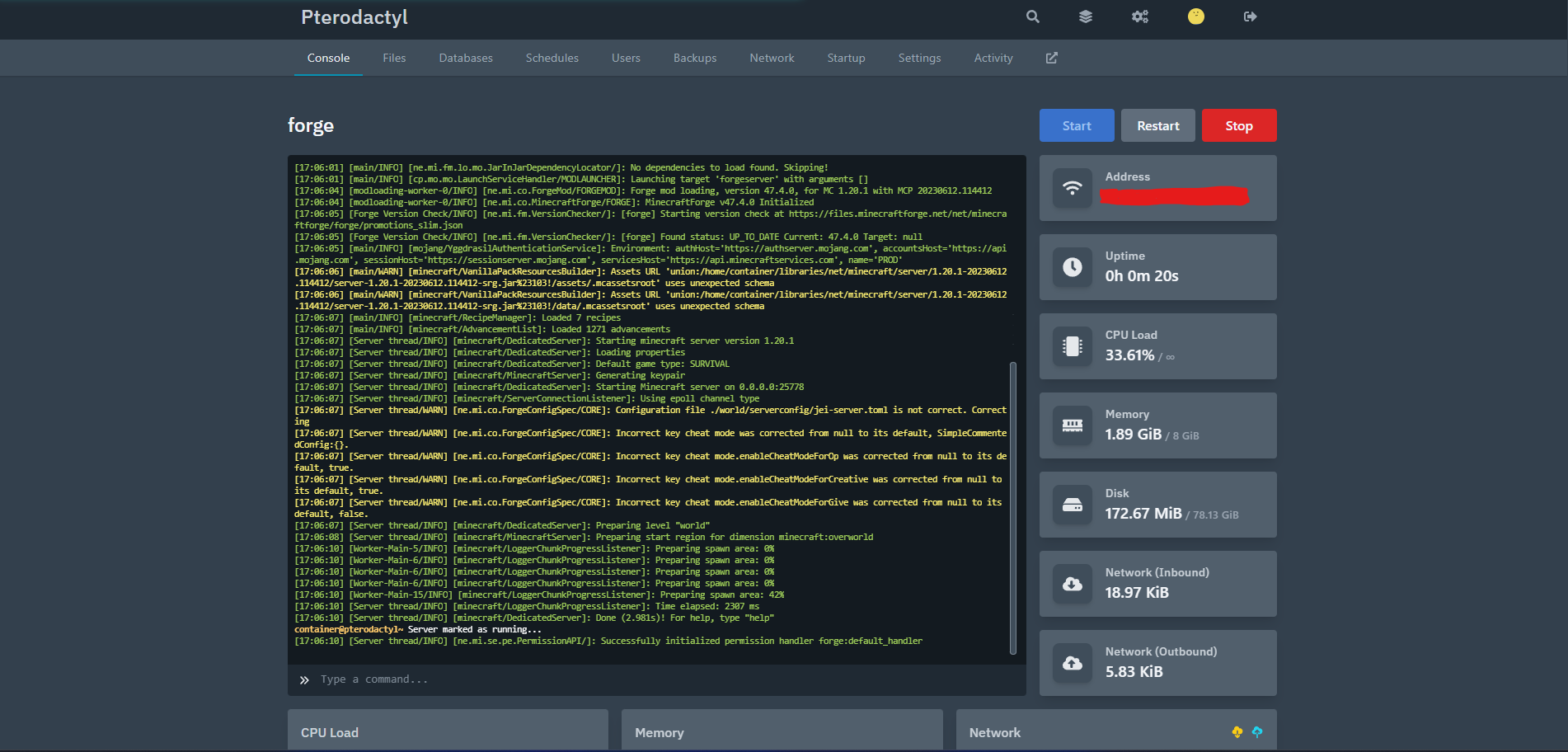Click the Memory chart header
Viewport: 1568px width, 752px height.
(660, 732)
